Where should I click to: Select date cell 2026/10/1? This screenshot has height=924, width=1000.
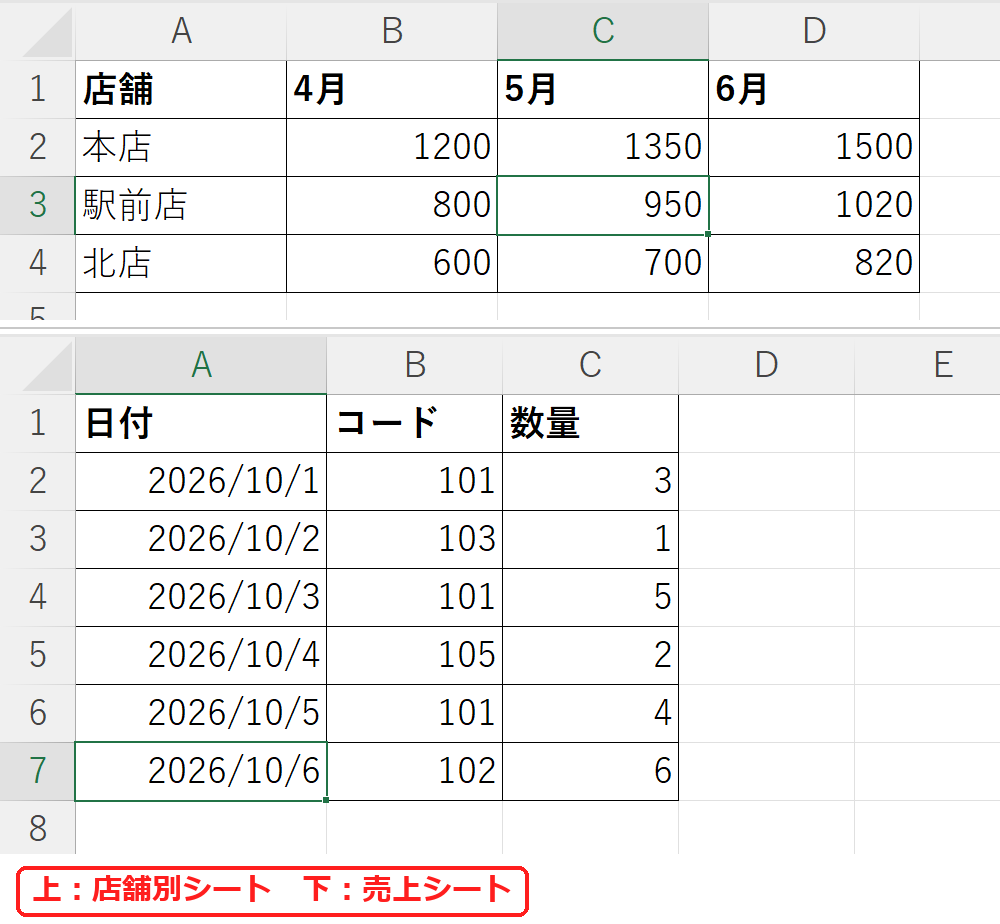(x=201, y=481)
